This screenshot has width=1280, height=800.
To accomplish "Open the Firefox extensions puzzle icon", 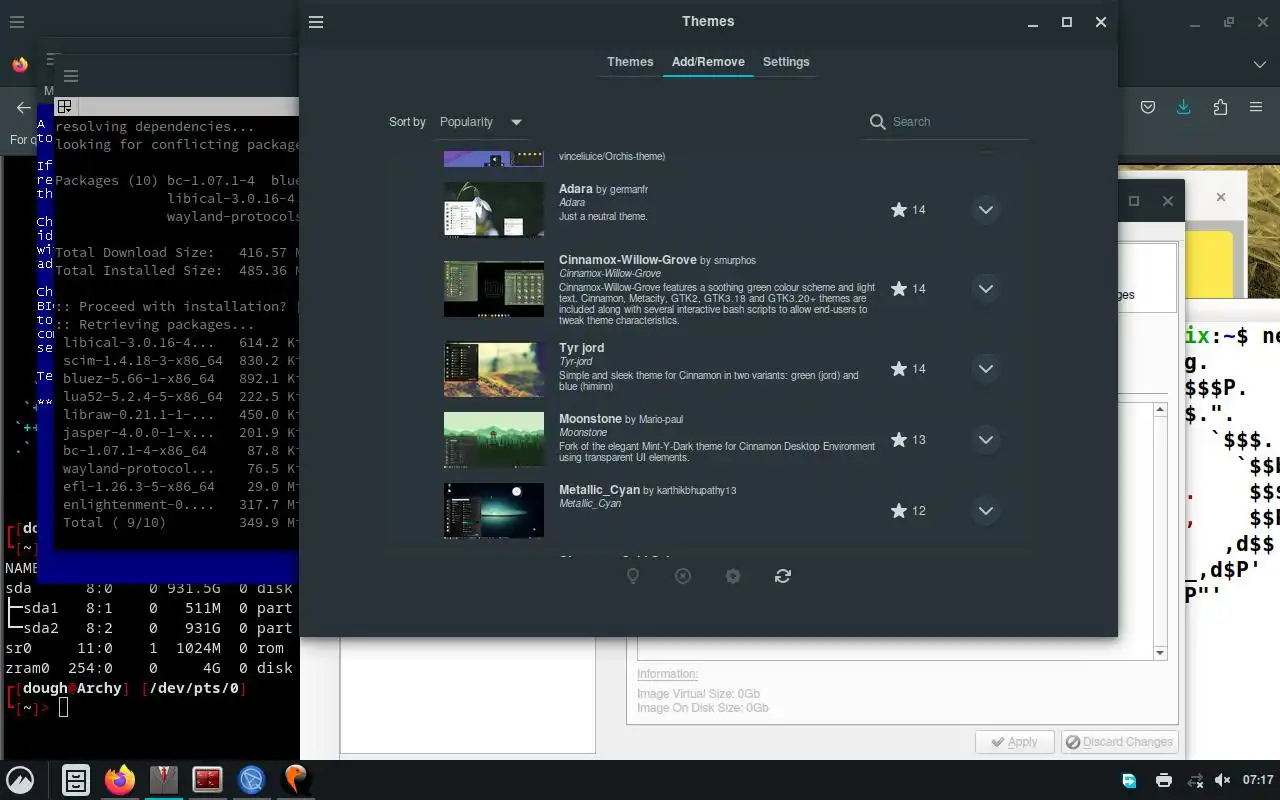I will pyautogui.click(x=1220, y=107).
